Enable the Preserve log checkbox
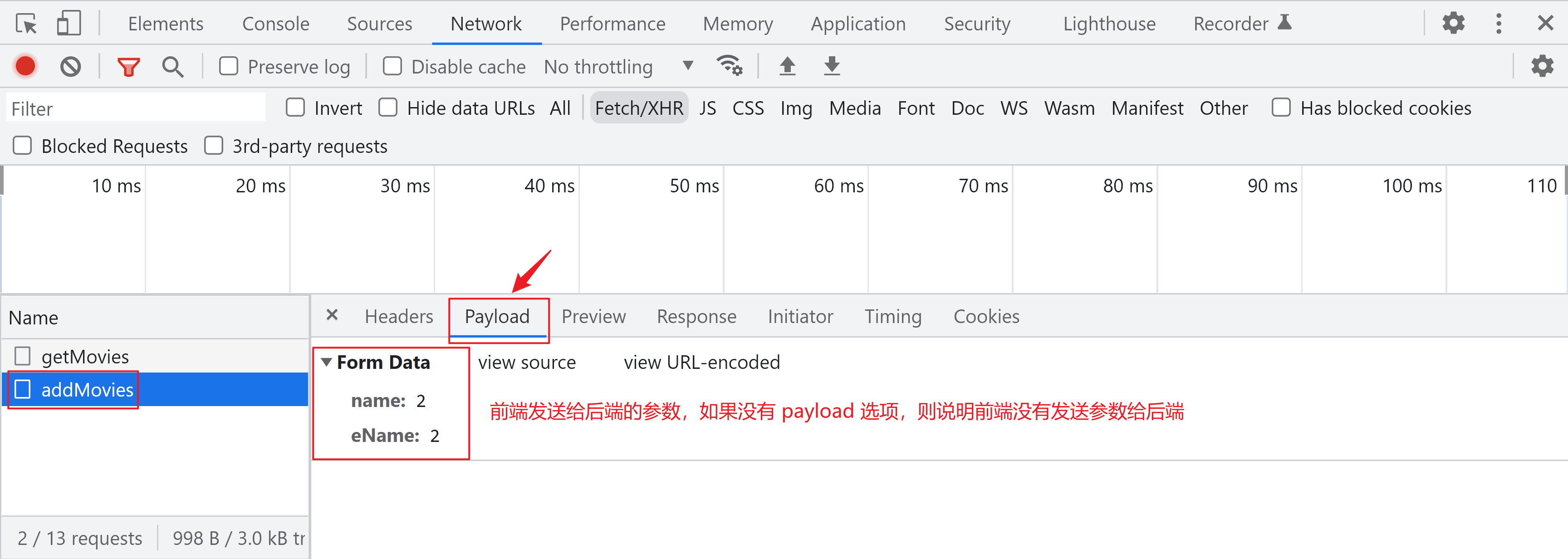This screenshot has height=559, width=1568. click(229, 66)
